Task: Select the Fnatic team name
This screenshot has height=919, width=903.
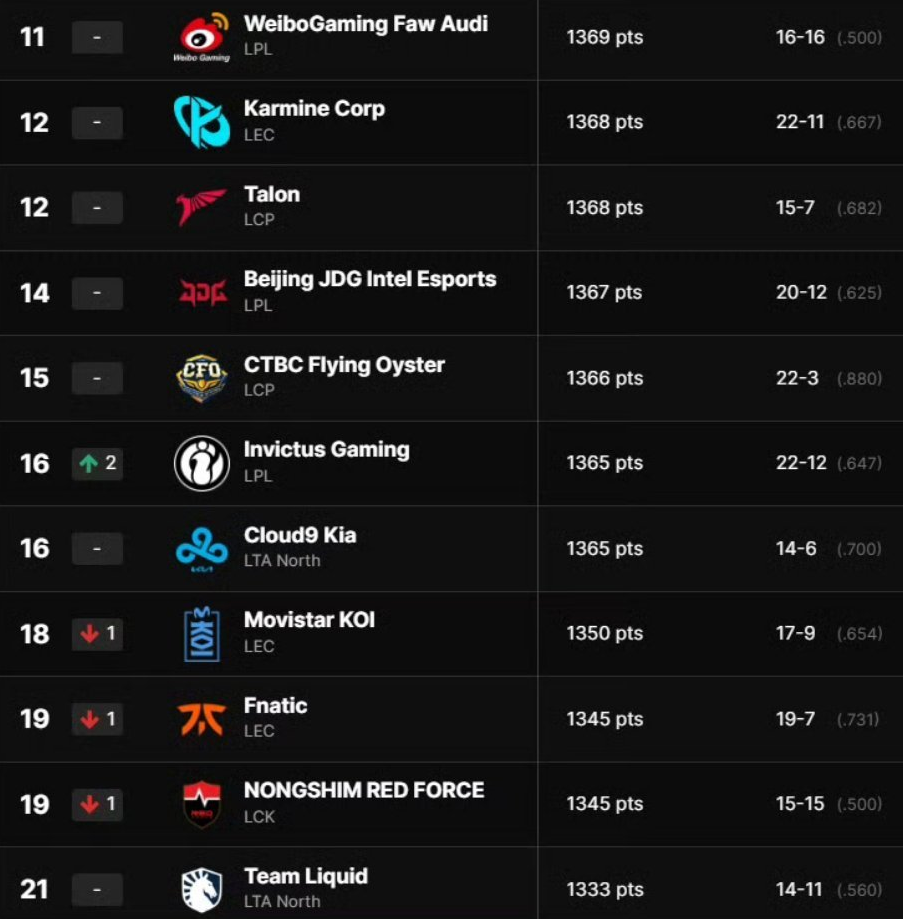Action: 275,706
